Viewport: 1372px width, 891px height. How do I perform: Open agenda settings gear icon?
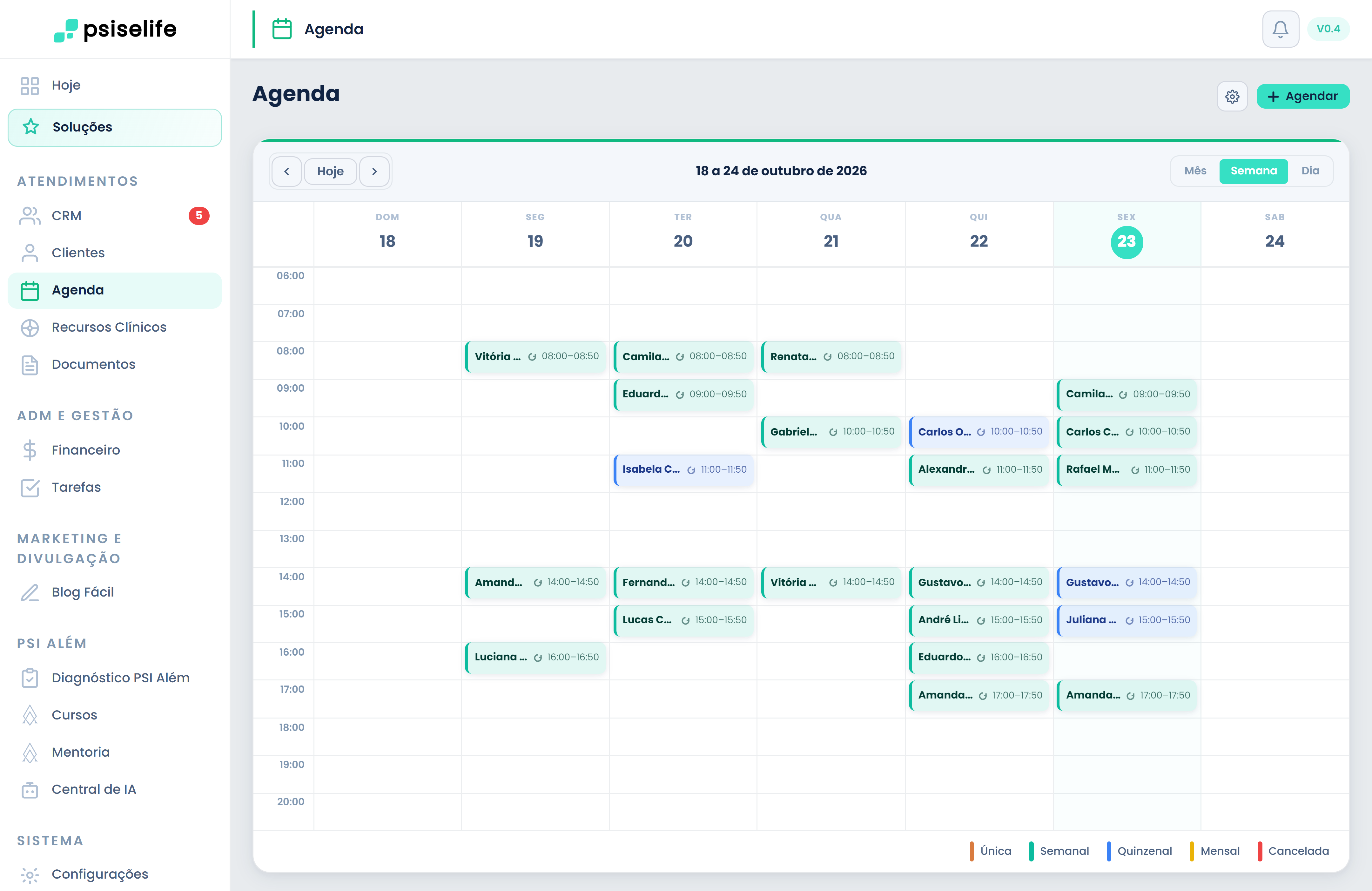1232,96
